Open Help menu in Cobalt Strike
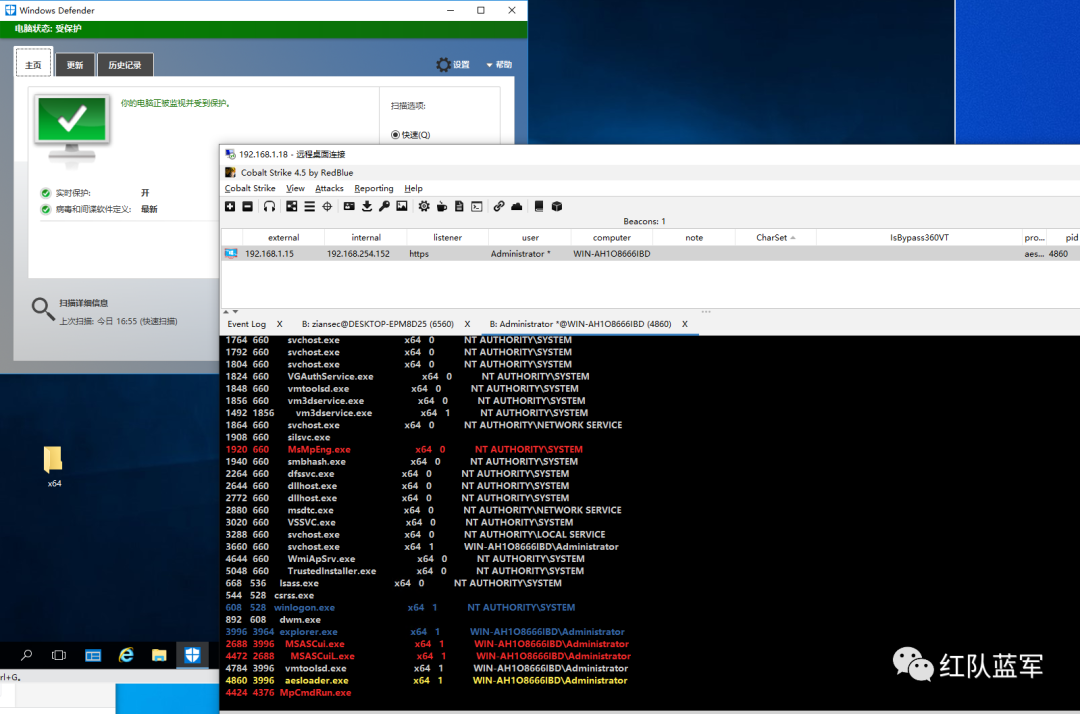The height and width of the screenshot is (714, 1080). [x=413, y=189]
